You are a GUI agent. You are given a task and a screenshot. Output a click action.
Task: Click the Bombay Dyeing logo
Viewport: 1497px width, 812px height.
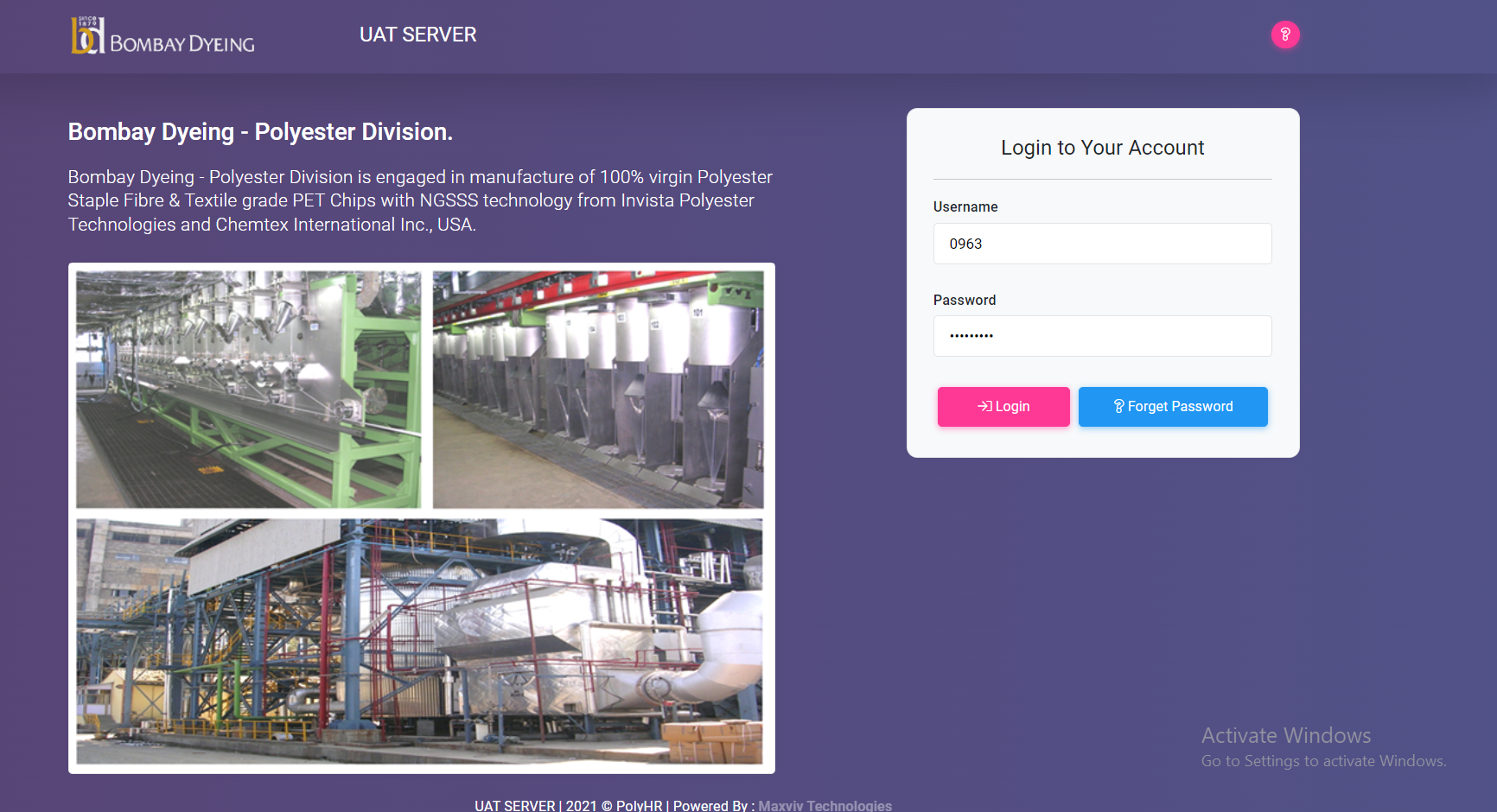click(x=162, y=35)
